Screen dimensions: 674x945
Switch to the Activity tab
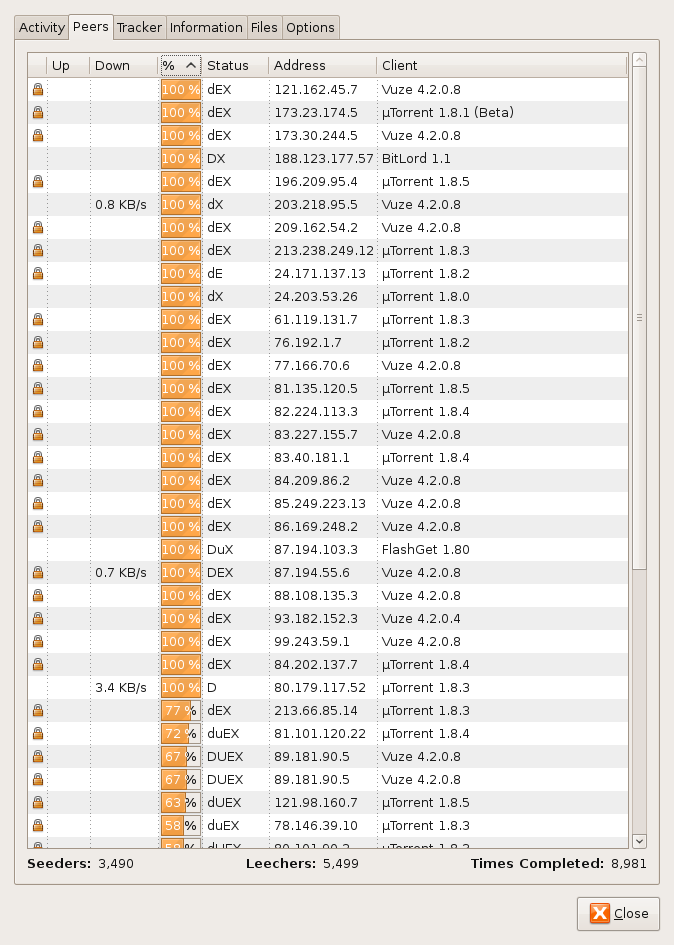point(42,28)
